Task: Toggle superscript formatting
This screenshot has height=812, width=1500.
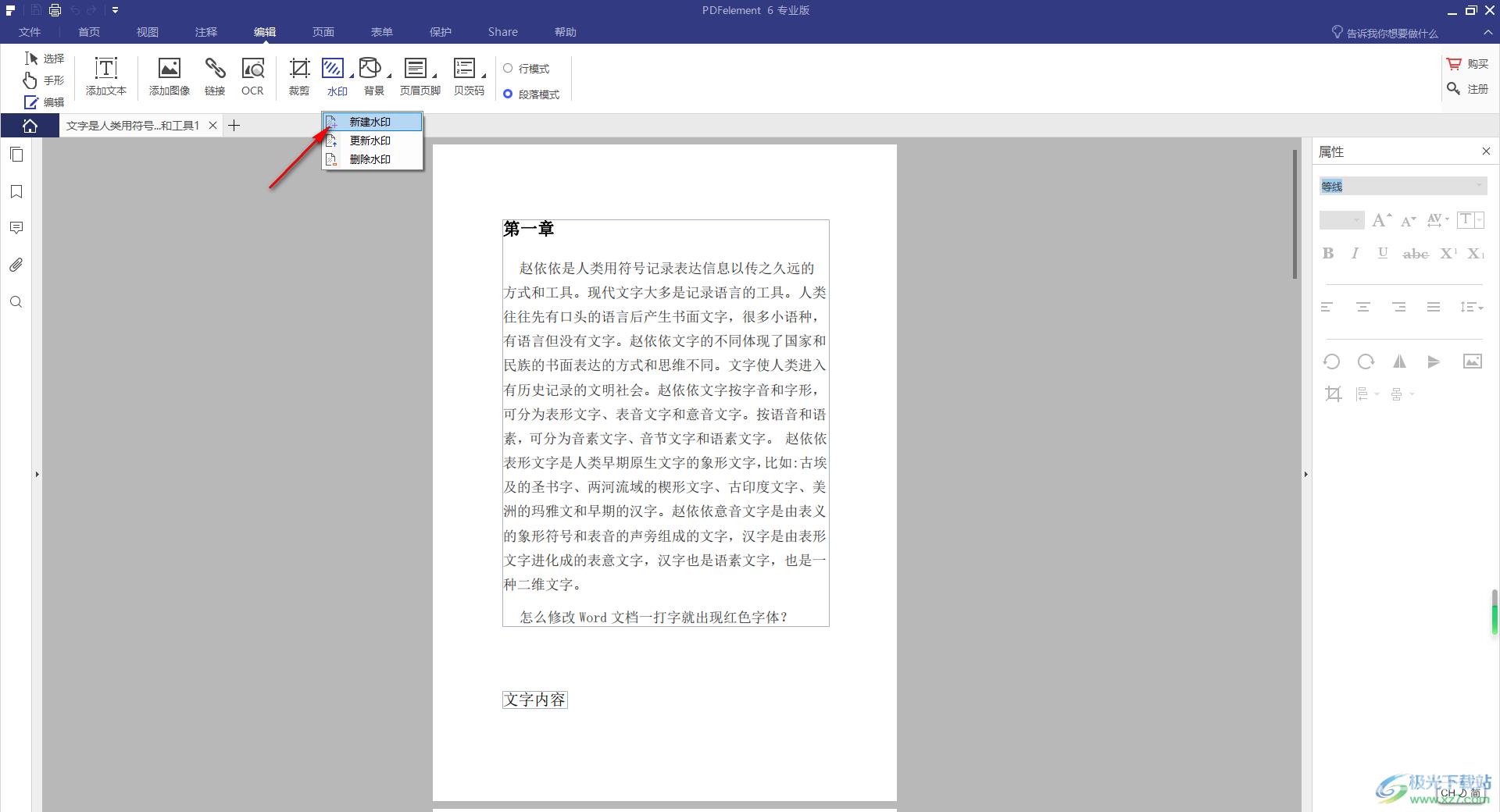Action: 1448,253
